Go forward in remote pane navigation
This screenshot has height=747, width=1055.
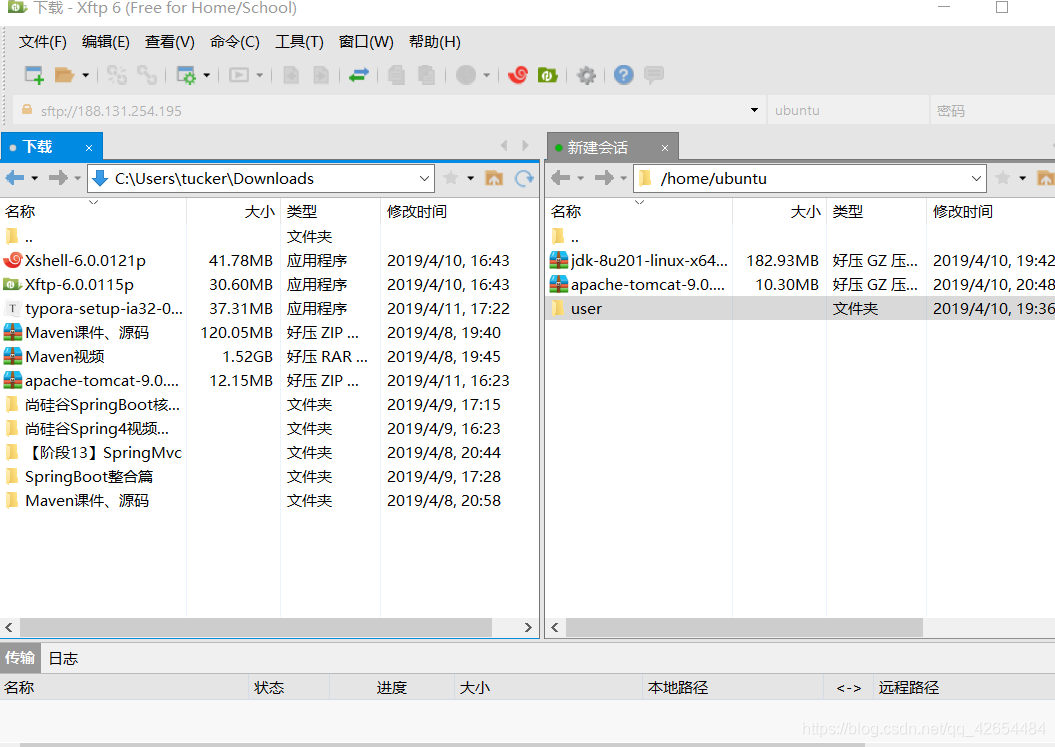click(x=604, y=178)
